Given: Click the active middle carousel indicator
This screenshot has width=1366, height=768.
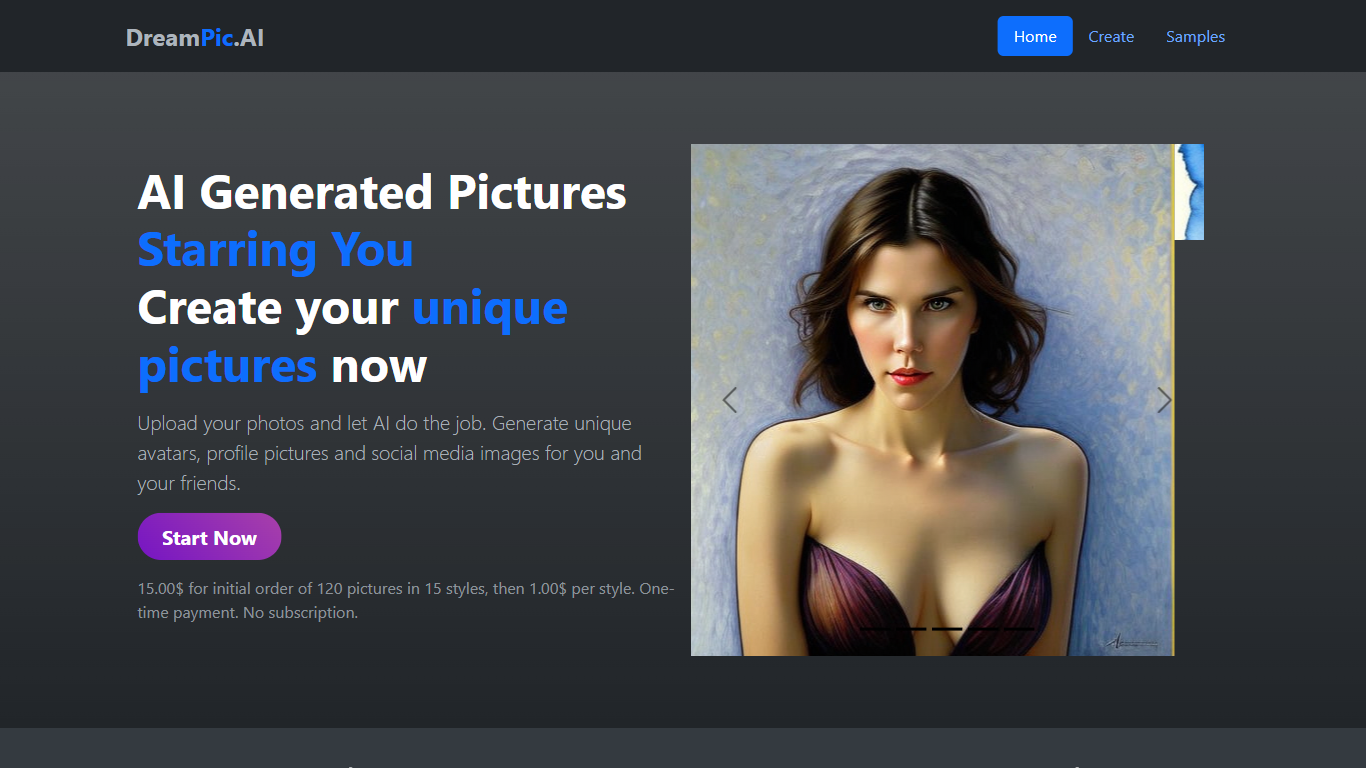Looking at the screenshot, I should point(947,629).
